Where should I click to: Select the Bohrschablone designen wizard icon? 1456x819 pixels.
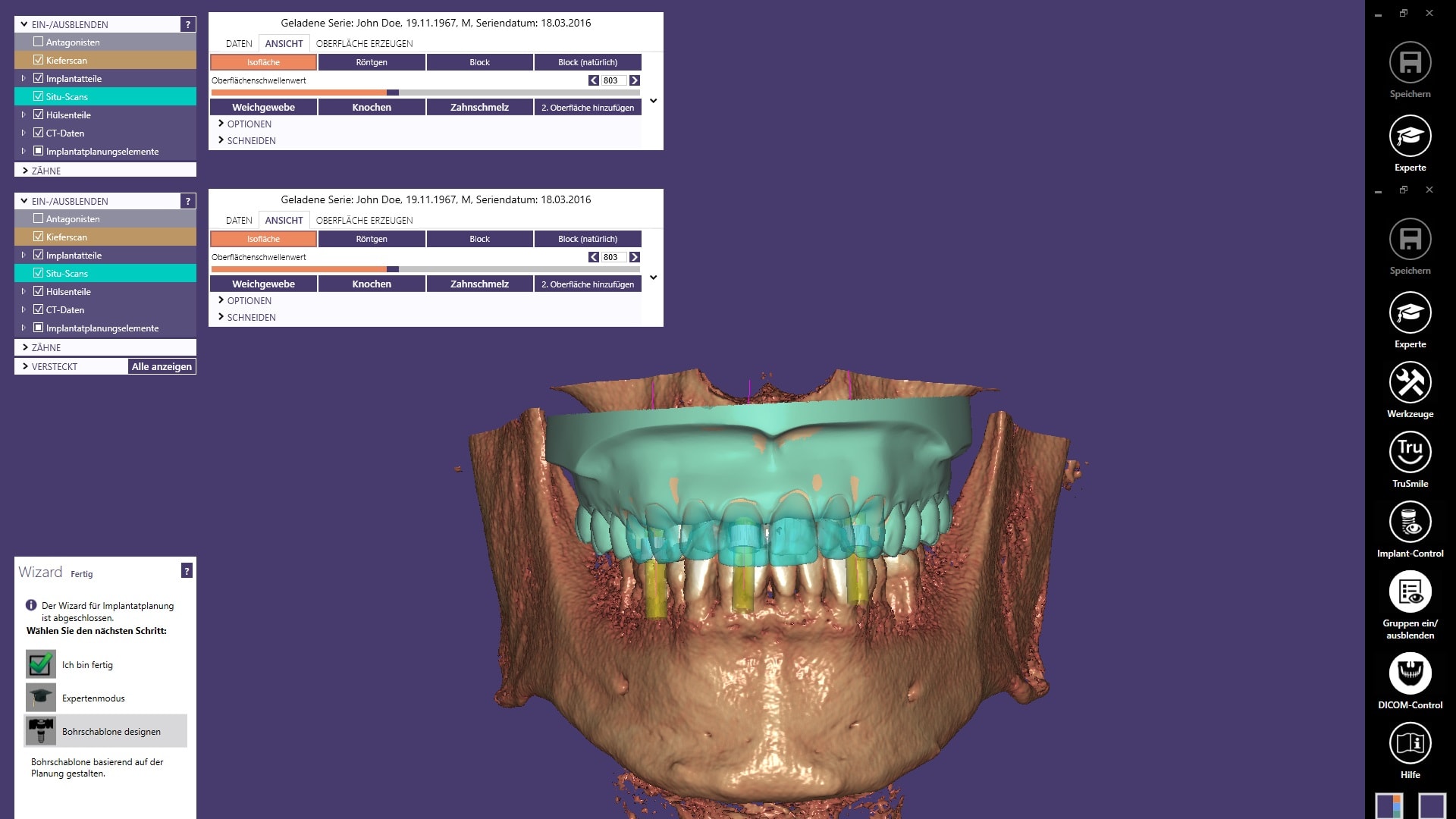(41, 731)
